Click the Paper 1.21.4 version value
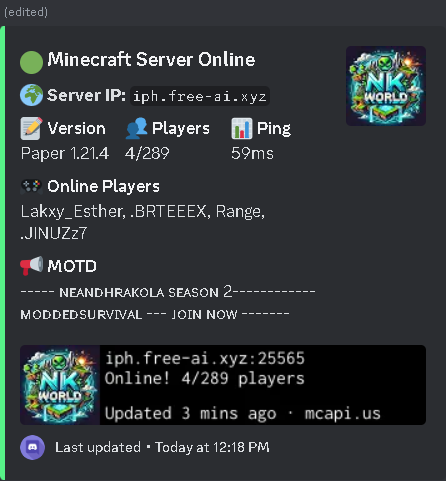Viewport: 446px width, 481px height. 65,153
